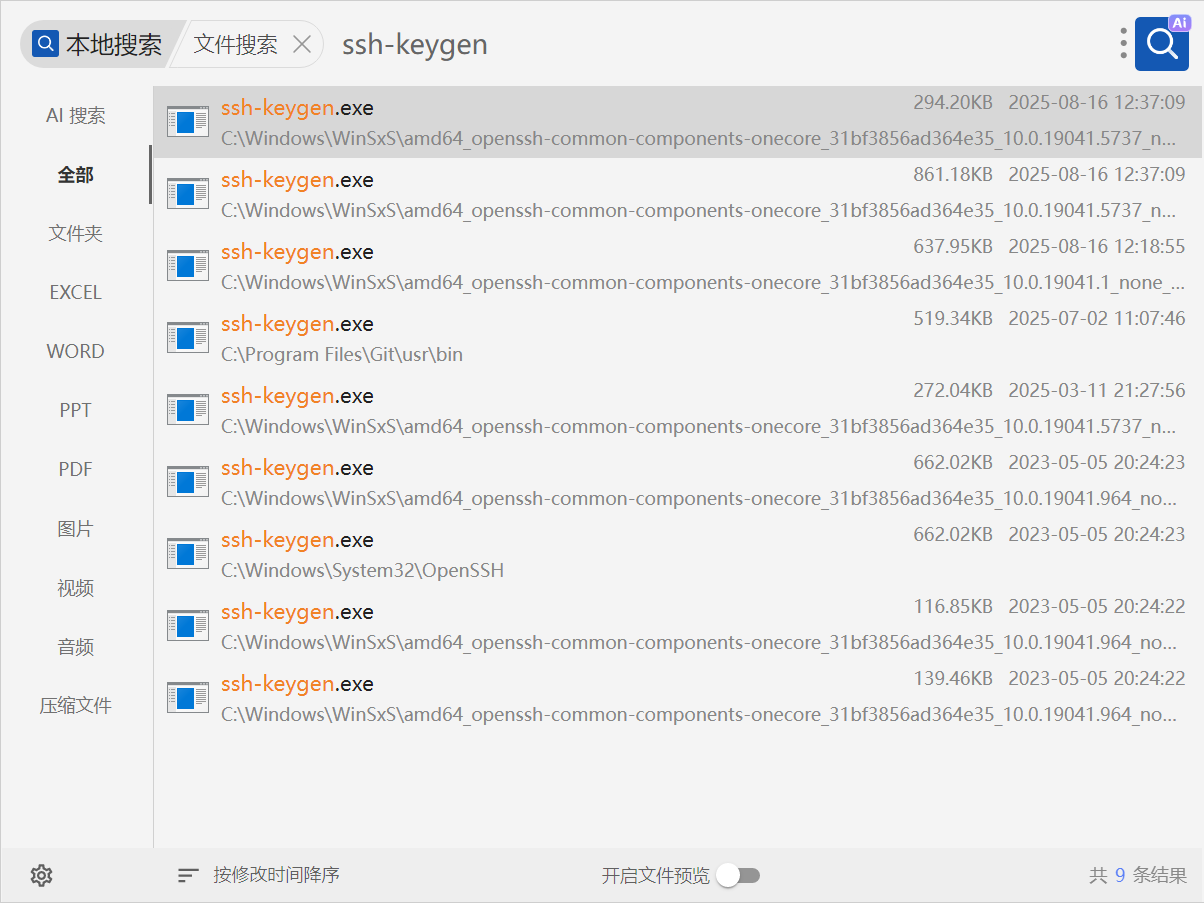The image size is (1204, 903).
Task: Open the 按修改时间降序 sort dropdown
Action: click(276, 876)
